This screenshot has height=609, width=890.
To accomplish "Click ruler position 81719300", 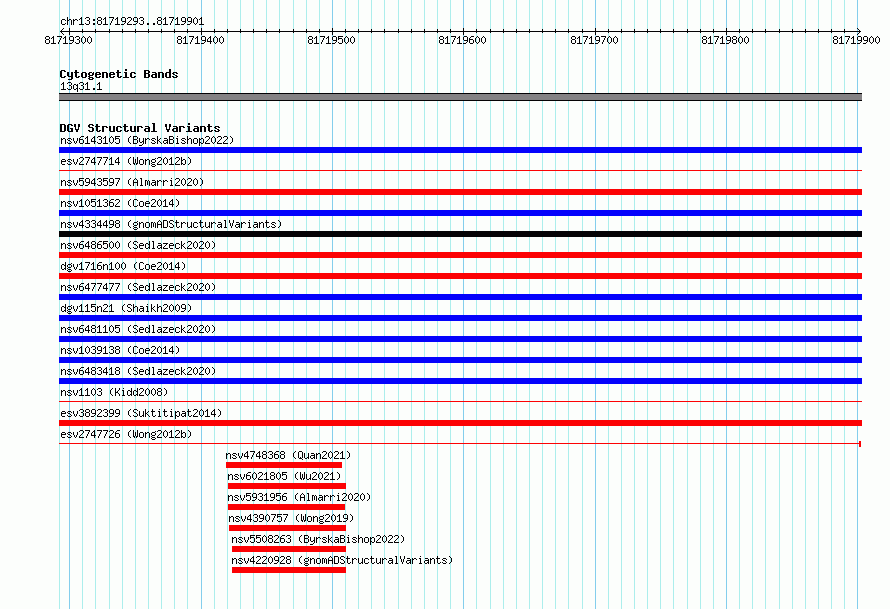I will [69, 40].
